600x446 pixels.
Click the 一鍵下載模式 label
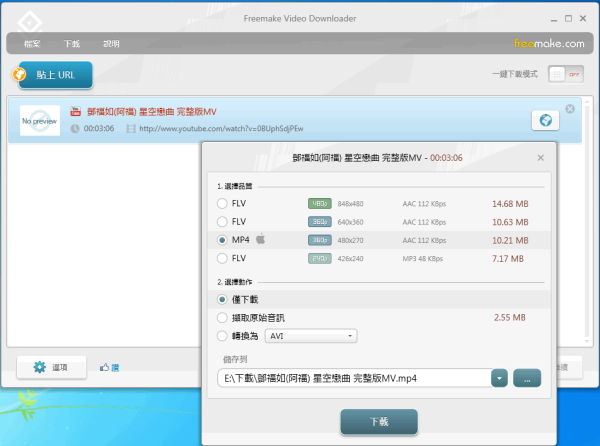pyautogui.click(x=515, y=74)
